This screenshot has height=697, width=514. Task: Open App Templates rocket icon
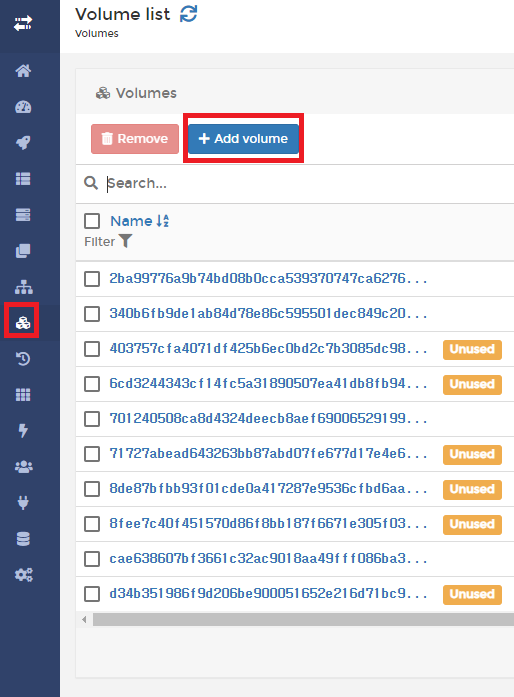(x=23, y=143)
